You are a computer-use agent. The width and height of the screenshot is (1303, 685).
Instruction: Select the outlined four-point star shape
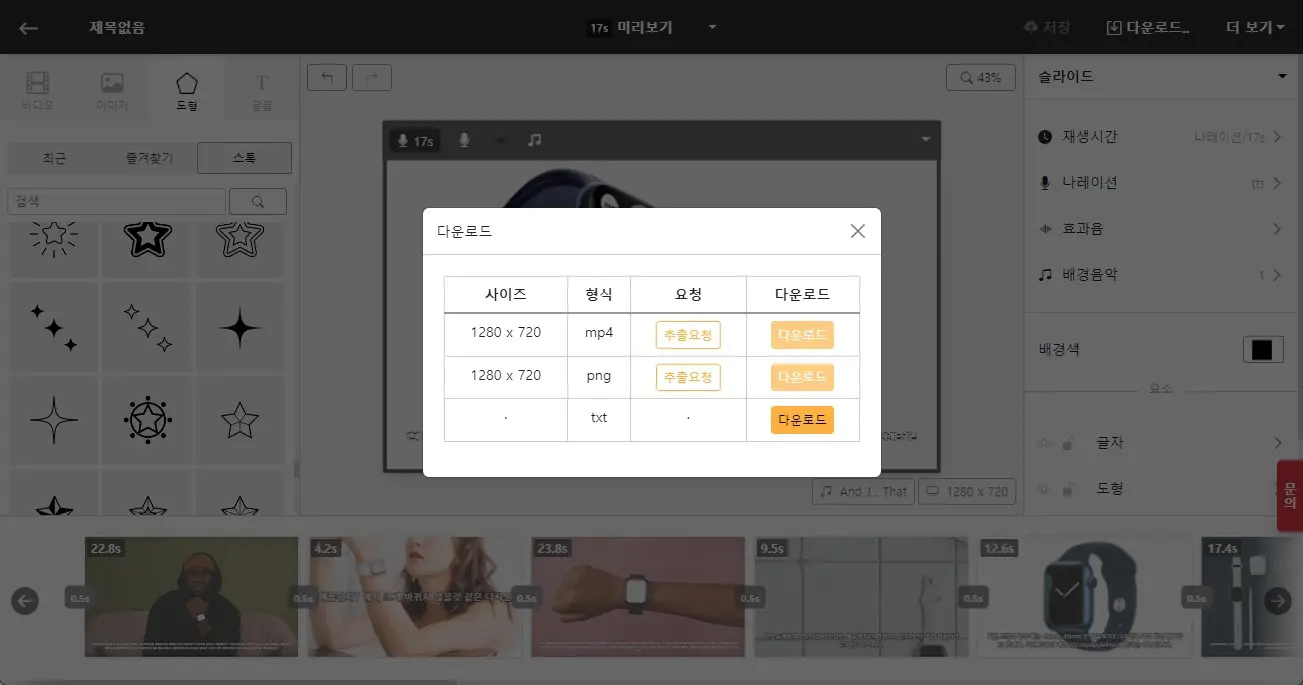point(54,420)
